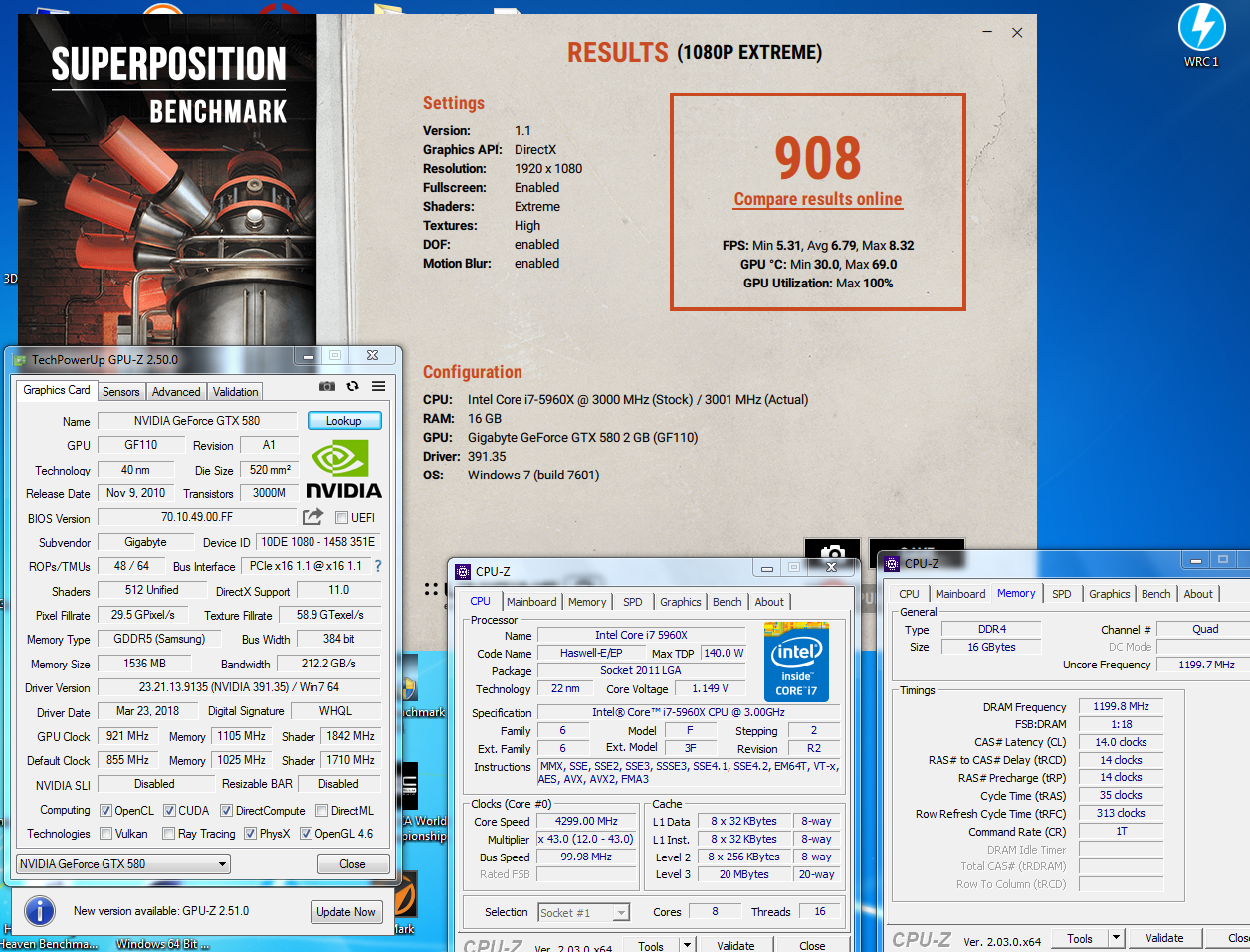Expand Tools dropdown arrow in right CPU-Z

tap(1117, 938)
